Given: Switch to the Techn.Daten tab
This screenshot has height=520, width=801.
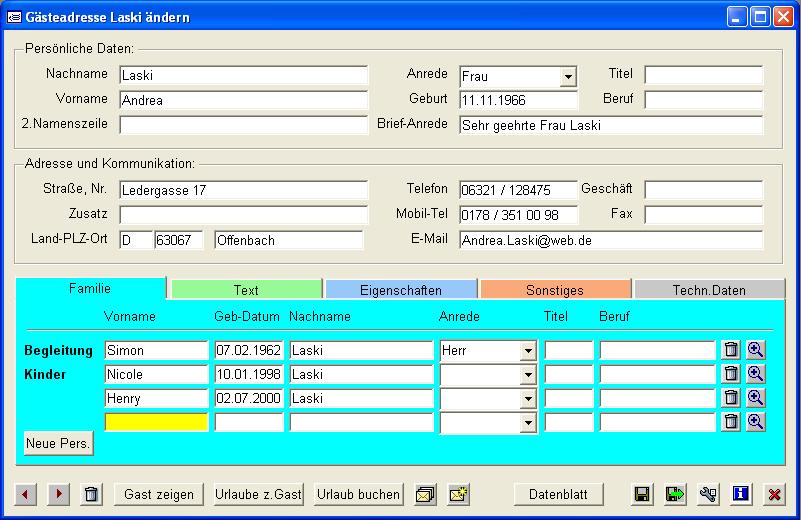Looking at the screenshot, I should (710, 290).
